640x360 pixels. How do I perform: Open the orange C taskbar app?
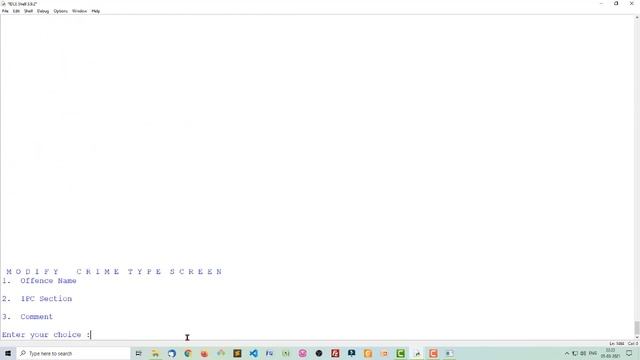click(x=433, y=353)
